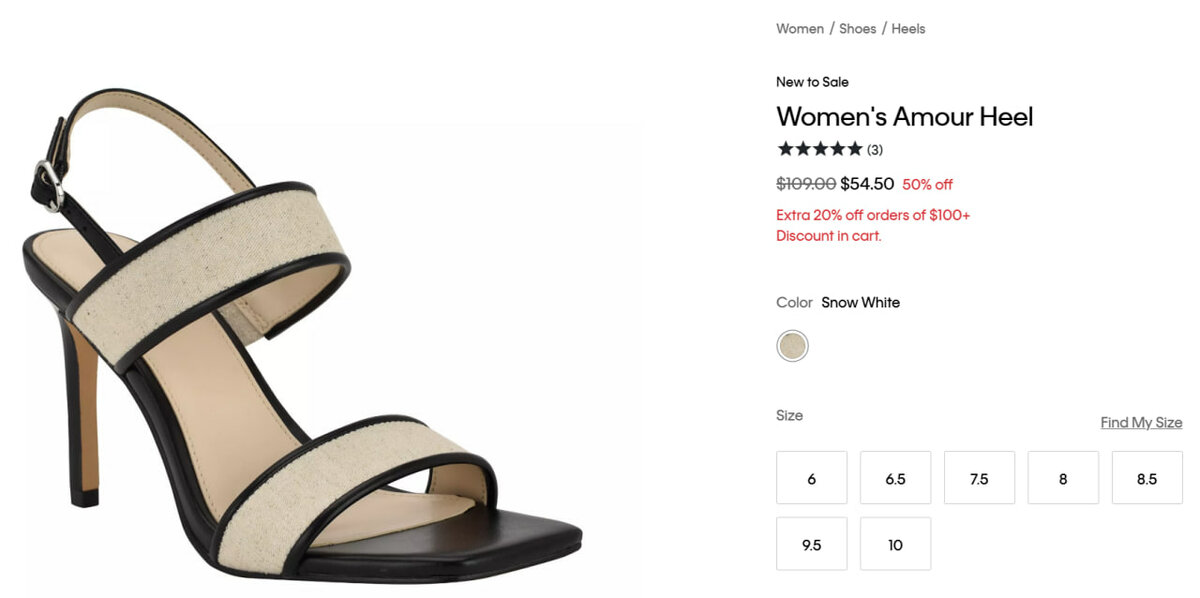Pick size 7.5
This screenshot has height=598, width=1200.
[979, 478]
